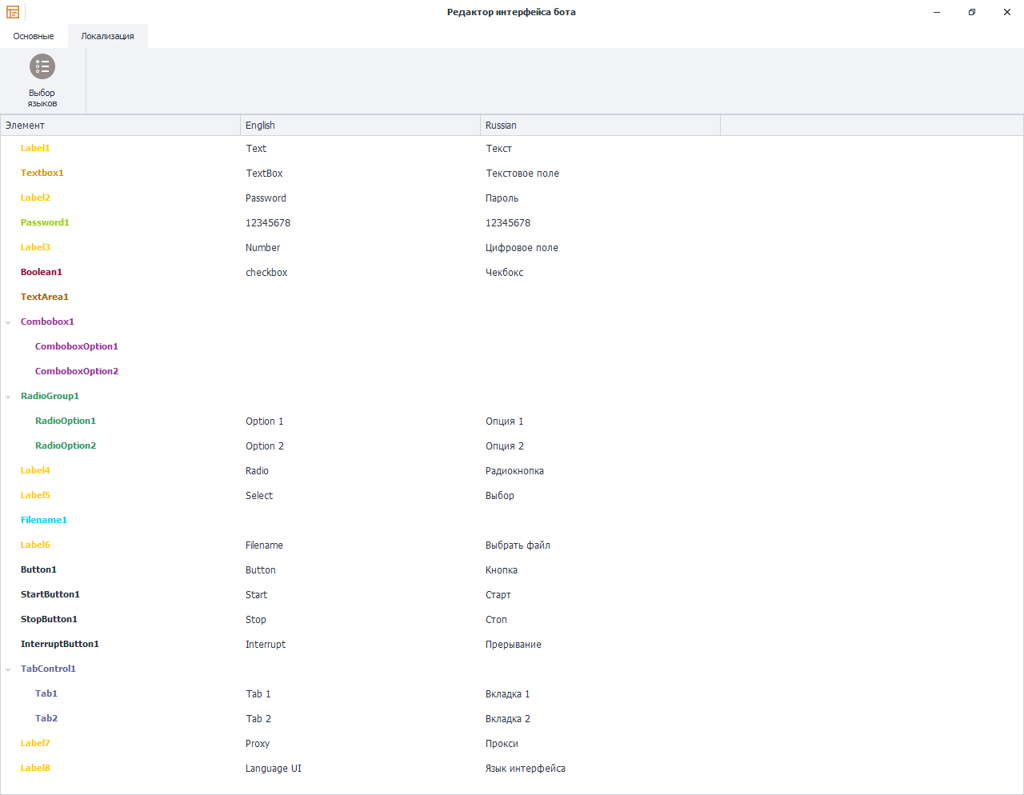This screenshot has width=1024, height=795.
Task: Collapse the Combobox1 tree node
Action: (x=9, y=322)
